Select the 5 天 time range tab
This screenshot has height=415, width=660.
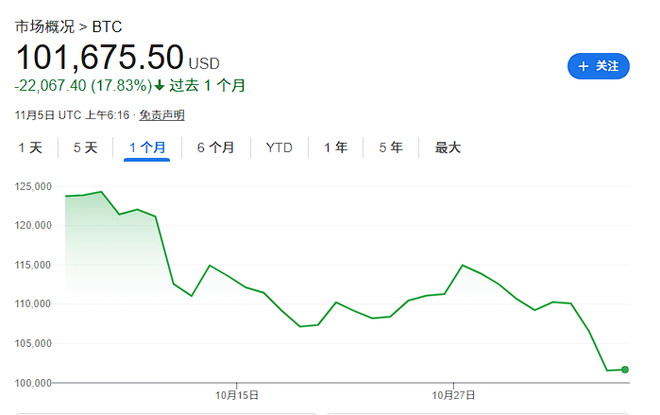tap(85, 148)
